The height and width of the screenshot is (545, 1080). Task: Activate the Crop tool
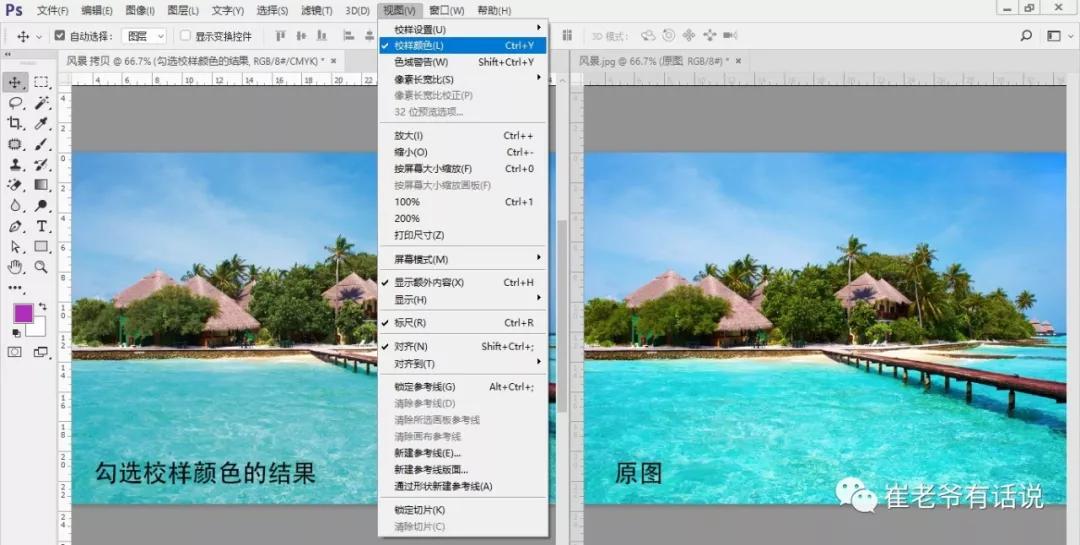[x=16, y=123]
